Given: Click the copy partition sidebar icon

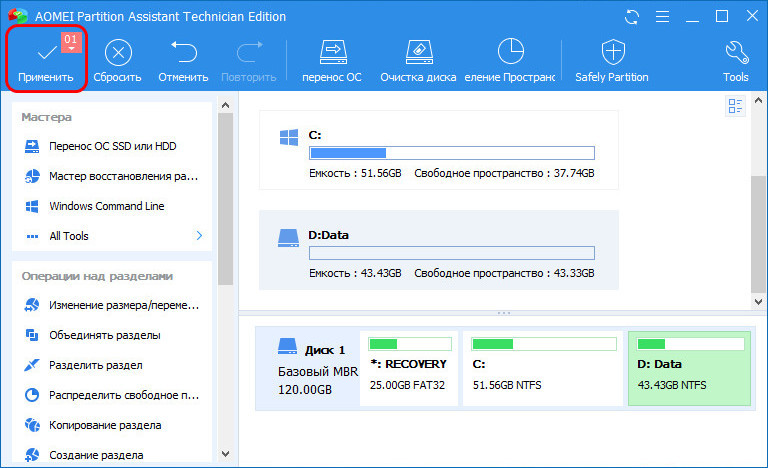Looking at the screenshot, I should click(x=32, y=425).
